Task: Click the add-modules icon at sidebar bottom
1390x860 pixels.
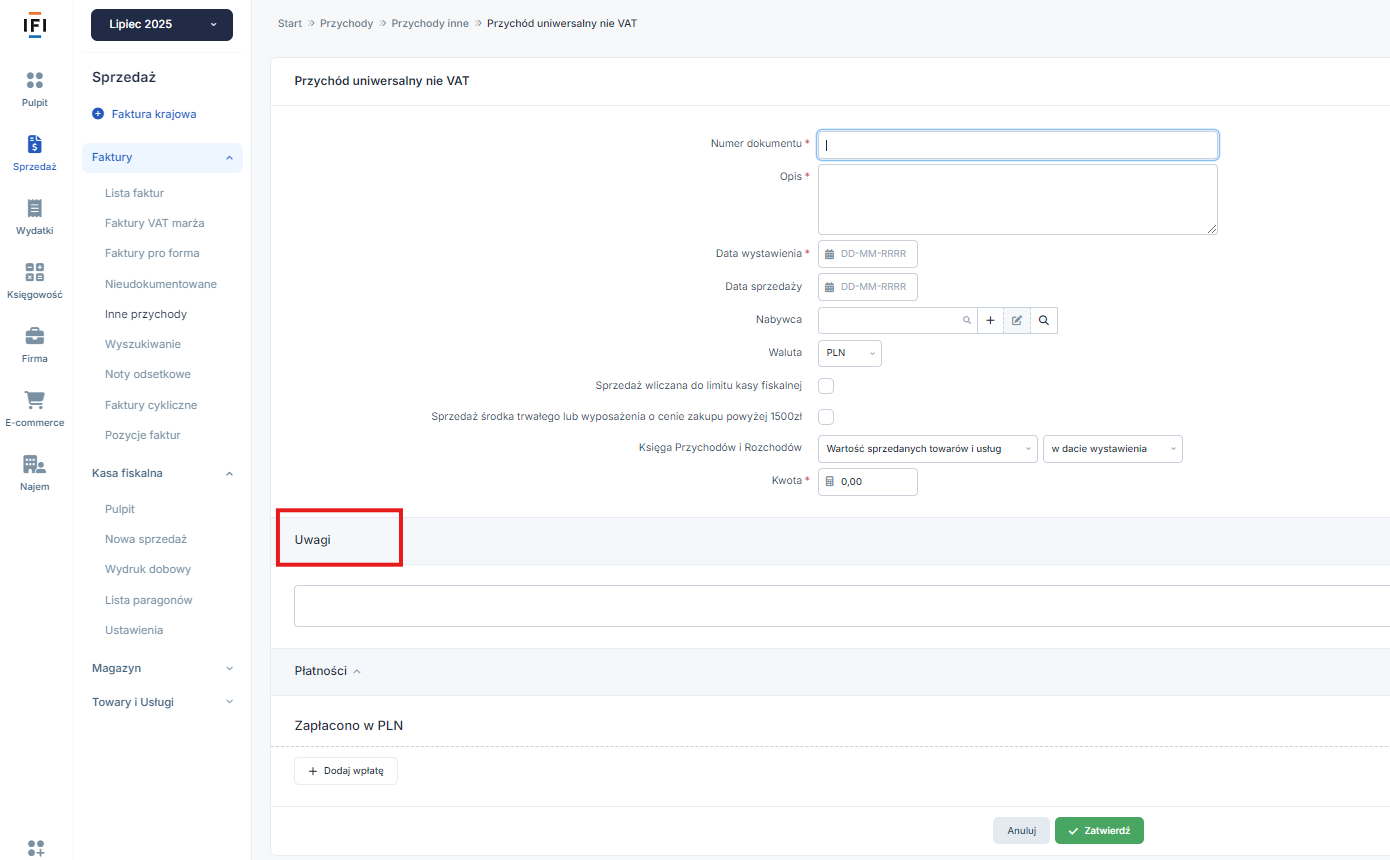Action: pos(36,848)
